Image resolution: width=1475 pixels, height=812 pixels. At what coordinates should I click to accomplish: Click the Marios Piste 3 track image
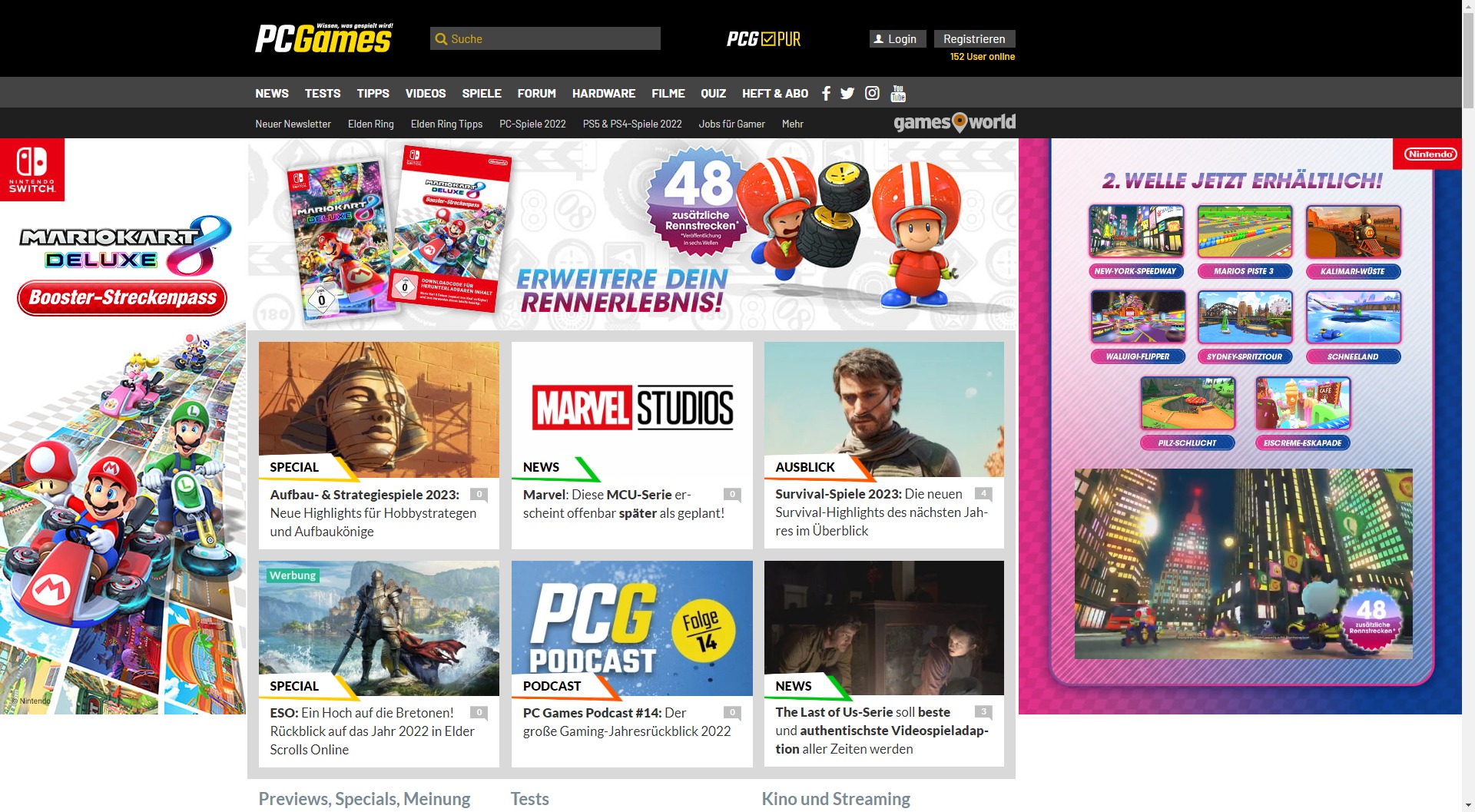click(1245, 231)
